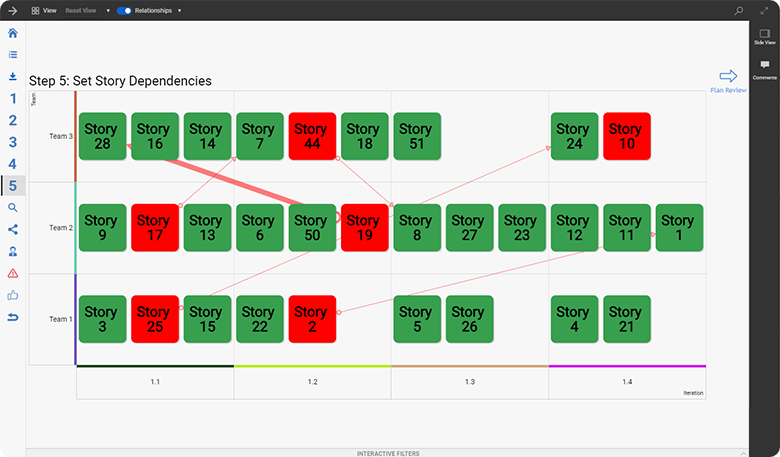Image resolution: width=780 pixels, height=457 pixels.
Task: Click the Plan Review arrow link
Action: tap(728, 79)
